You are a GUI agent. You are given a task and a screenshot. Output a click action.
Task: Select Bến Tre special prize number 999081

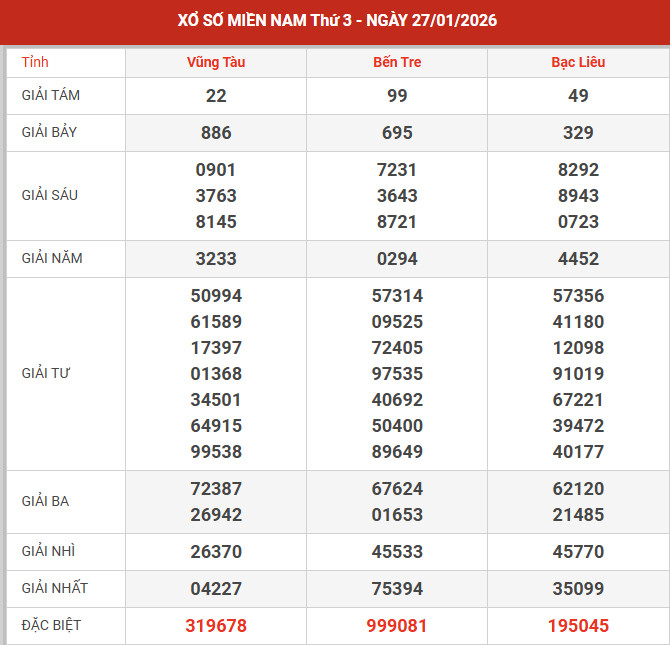397,626
